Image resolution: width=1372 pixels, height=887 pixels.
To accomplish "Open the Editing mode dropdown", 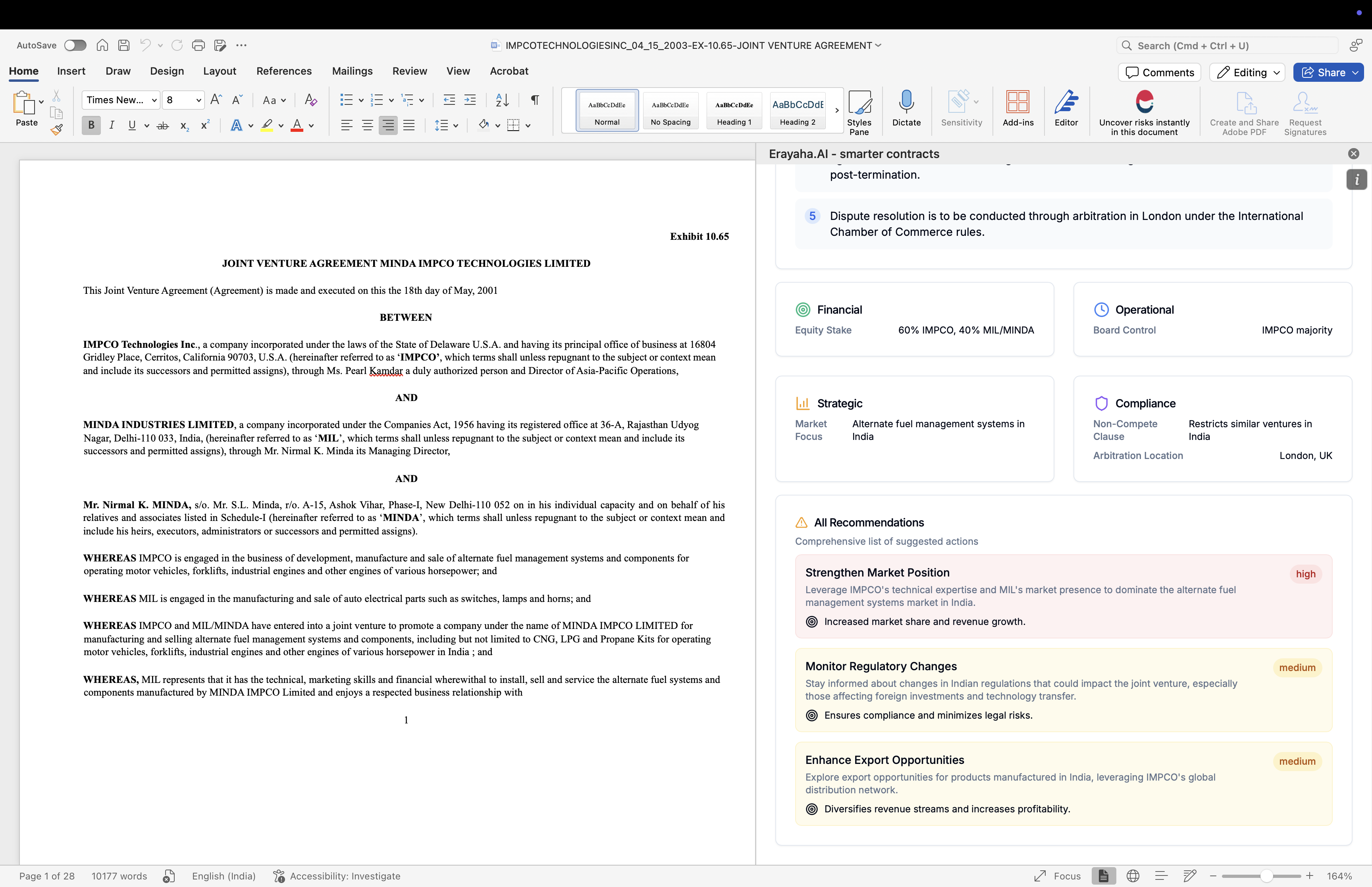I will (1247, 72).
